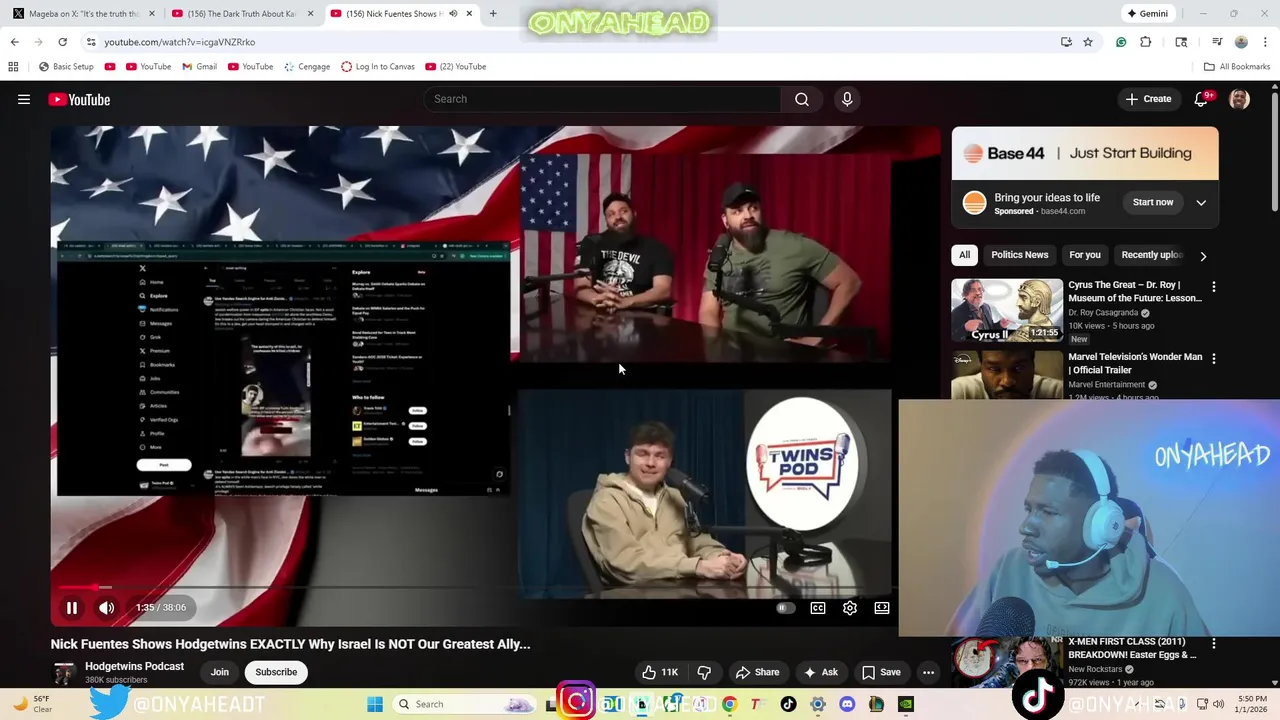Expand the Base44 ad chevron
The image size is (1280, 720).
(1201, 202)
